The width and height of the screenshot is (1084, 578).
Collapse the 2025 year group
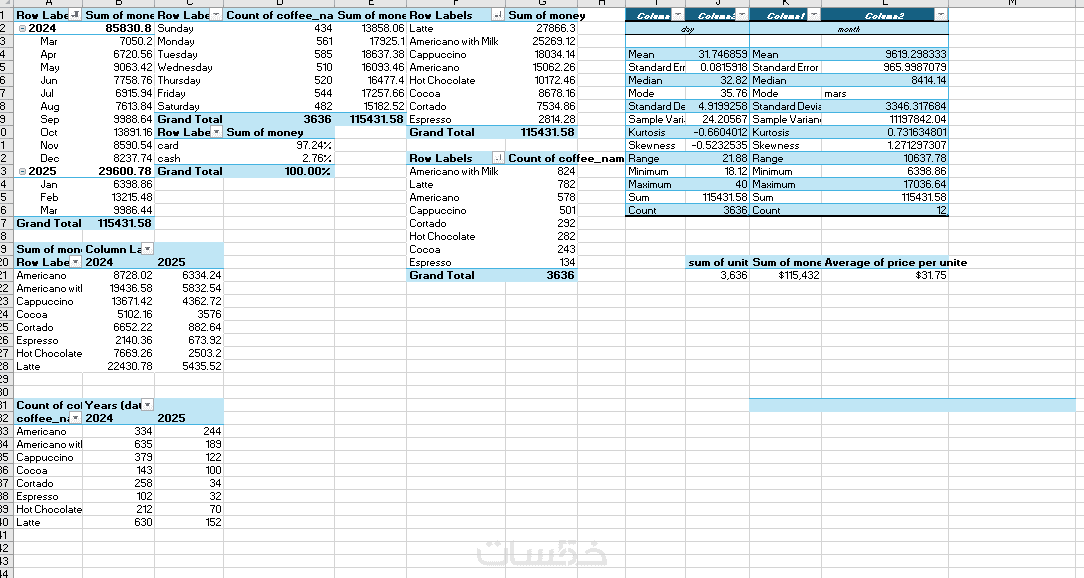click(21, 171)
